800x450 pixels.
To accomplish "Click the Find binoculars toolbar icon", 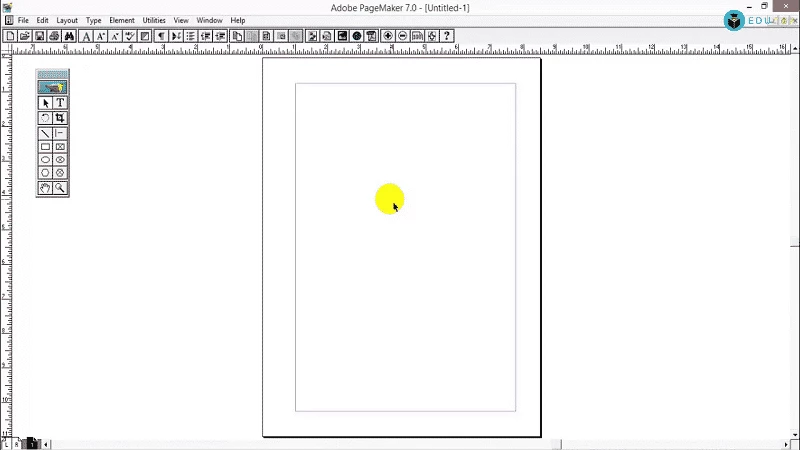I will (x=69, y=36).
